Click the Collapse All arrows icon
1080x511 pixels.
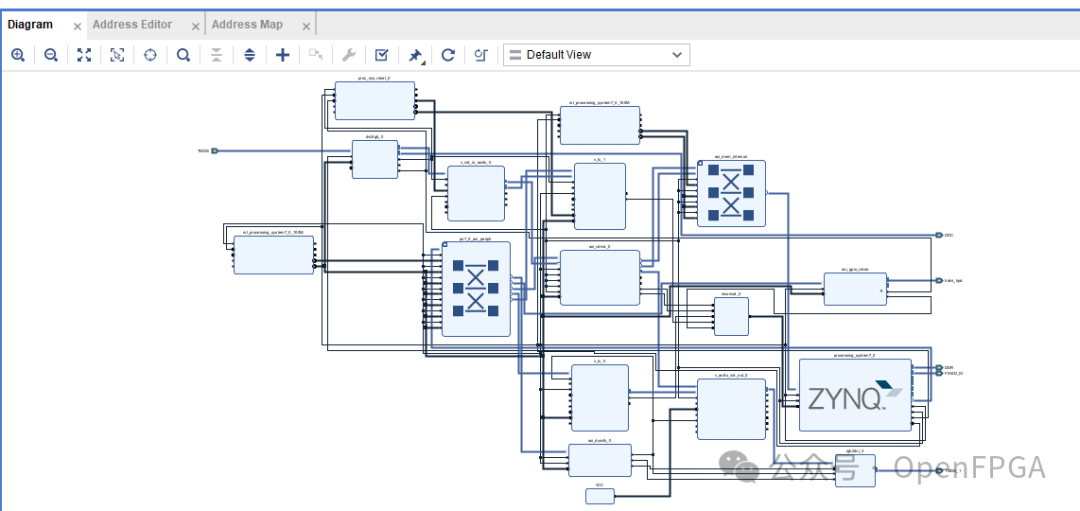tap(216, 55)
